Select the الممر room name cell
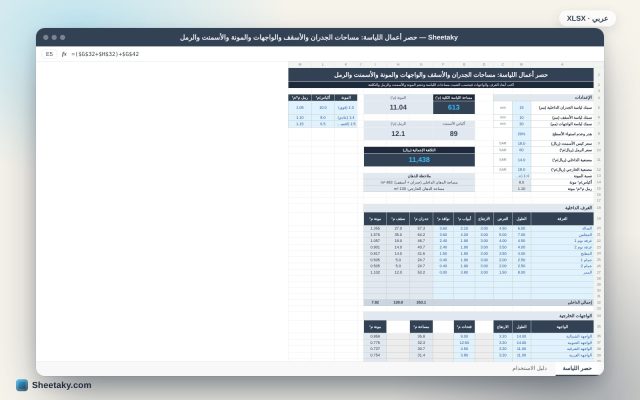This screenshot has height=400, width=640. 562,272
